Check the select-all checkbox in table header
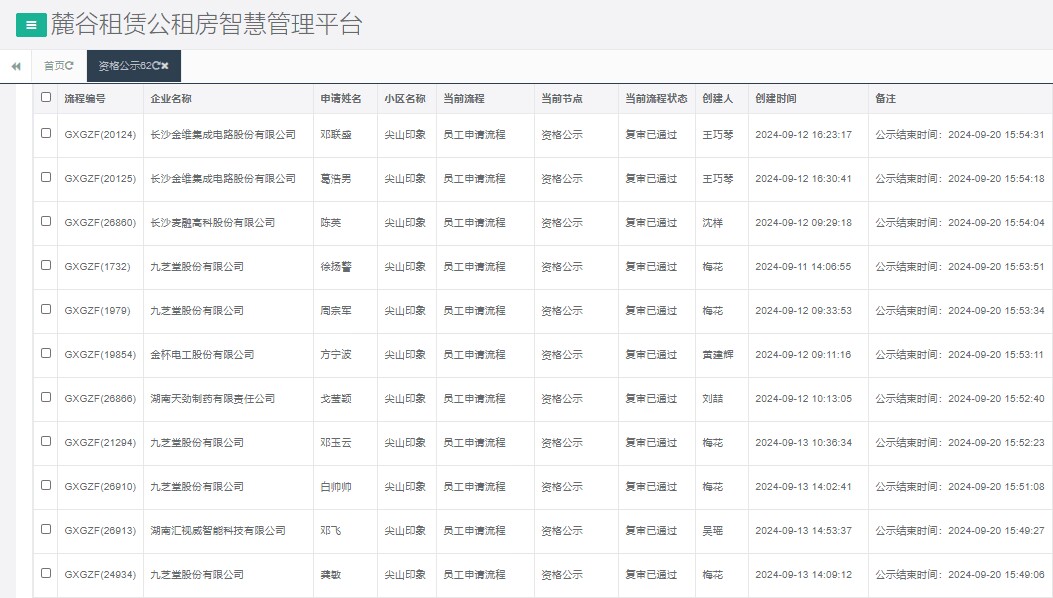This screenshot has height=598, width=1053. 45,97
